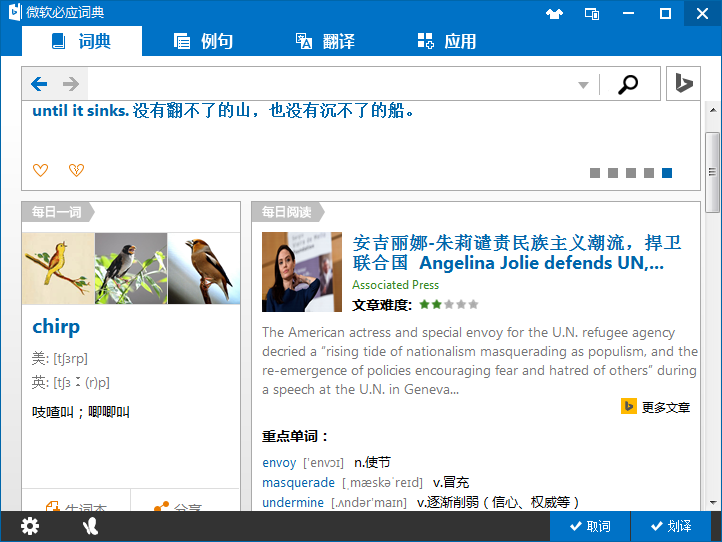Screen dimensions: 722x542
Task: Open the 词典 tab
Action: click(x=82, y=41)
